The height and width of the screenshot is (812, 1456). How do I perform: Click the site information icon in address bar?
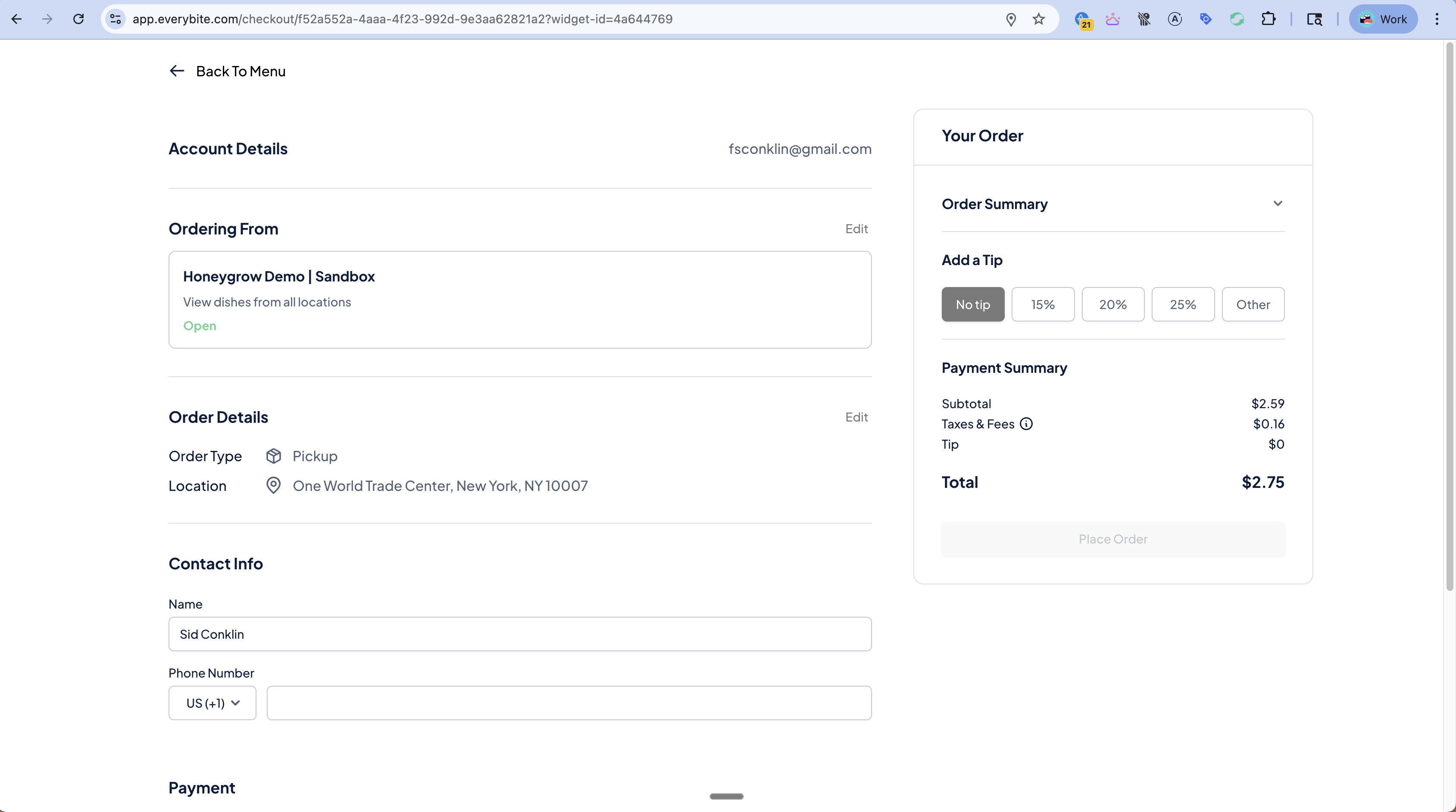tap(116, 19)
